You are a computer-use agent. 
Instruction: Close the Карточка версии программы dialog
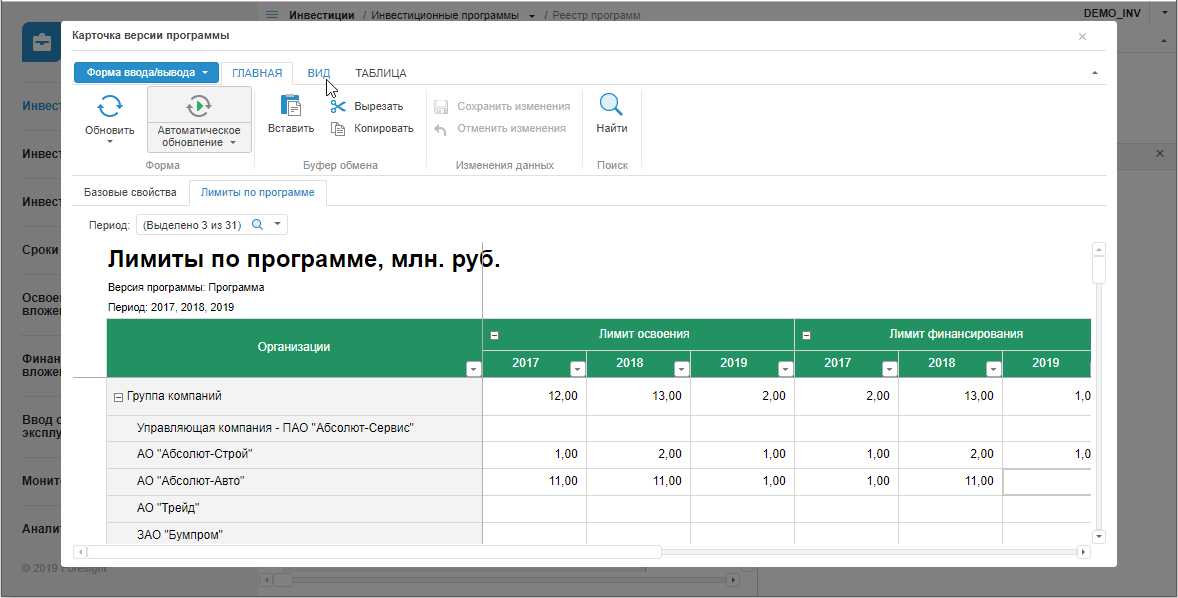(x=1082, y=36)
